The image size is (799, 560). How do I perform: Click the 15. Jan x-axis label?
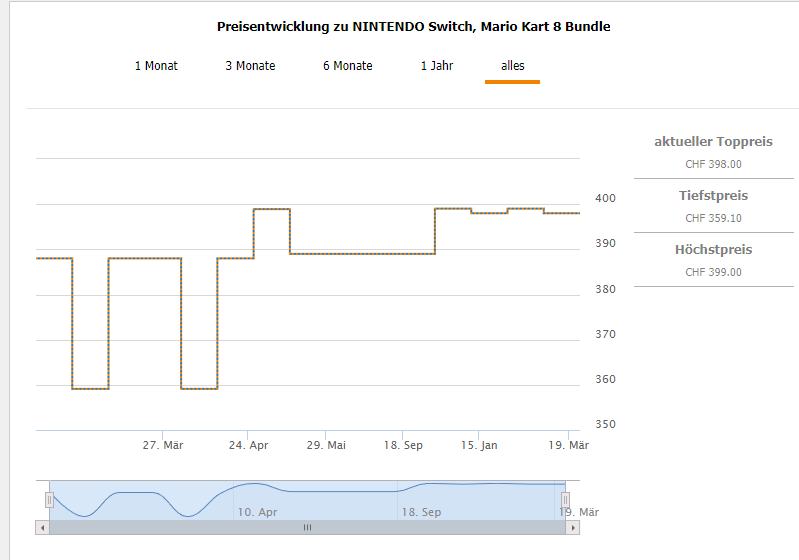[479, 445]
